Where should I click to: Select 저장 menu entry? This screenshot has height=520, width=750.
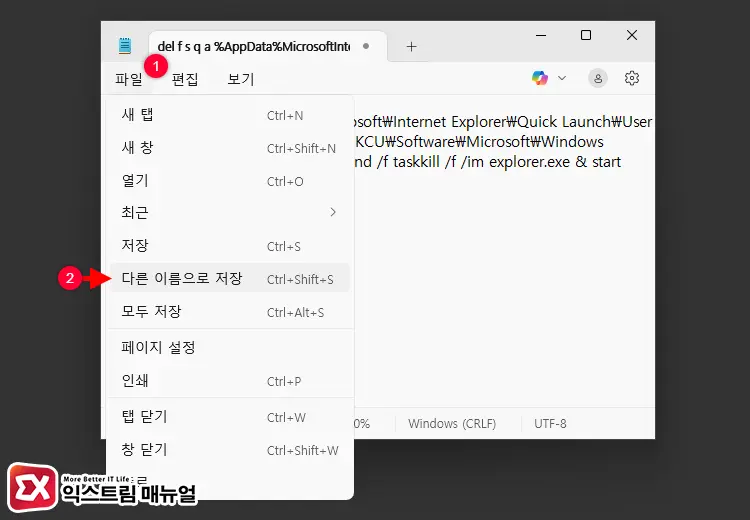coord(230,246)
